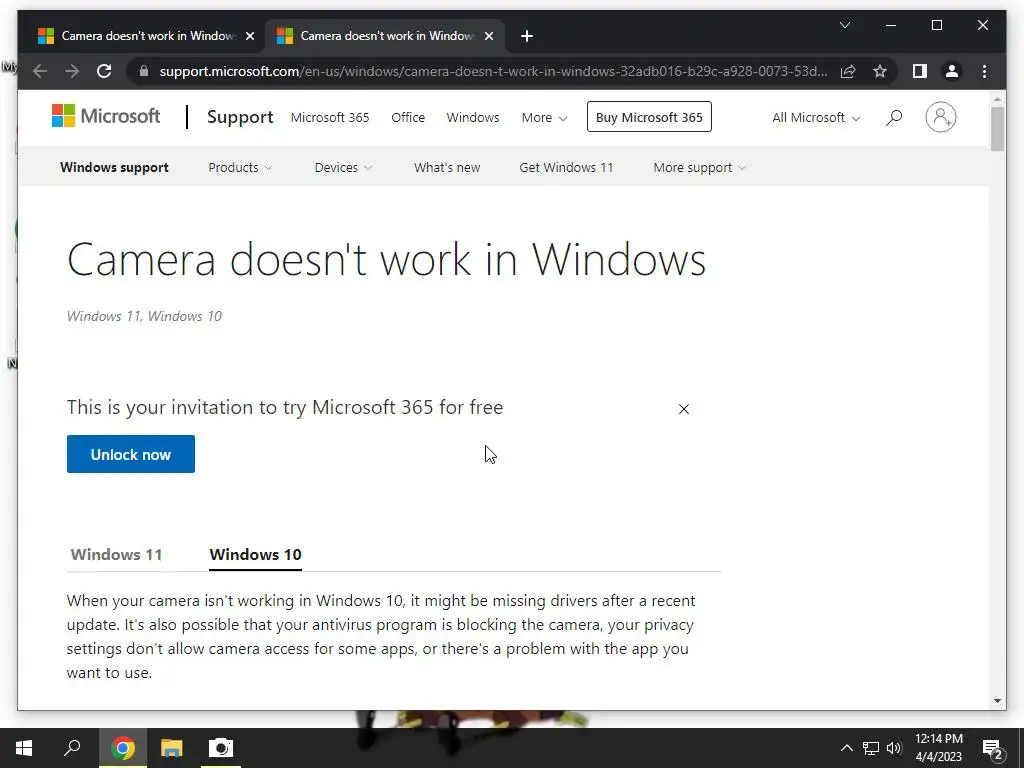Bookmark this page with star icon
The width and height of the screenshot is (1024, 768).
tap(880, 71)
